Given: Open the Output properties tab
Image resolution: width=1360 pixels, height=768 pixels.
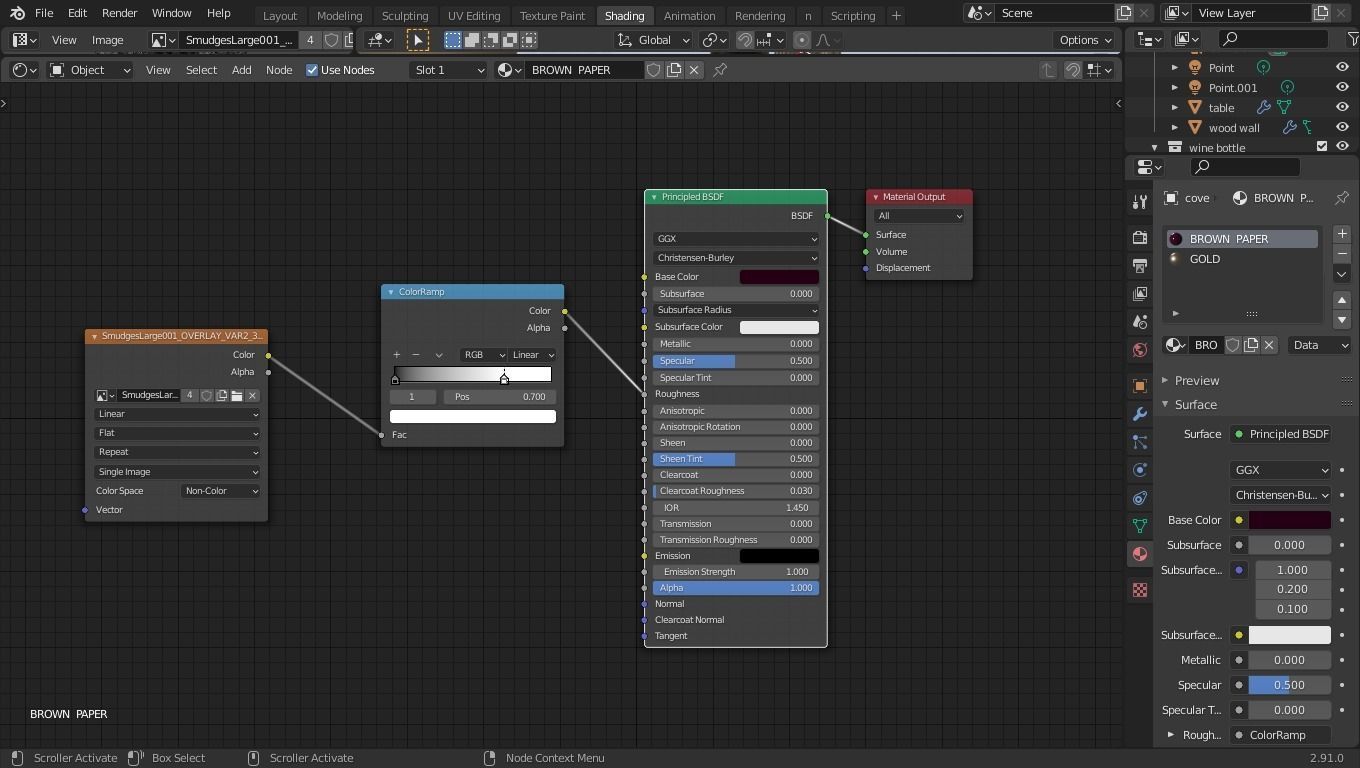Looking at the screenshot, I should pos(1139,265).
